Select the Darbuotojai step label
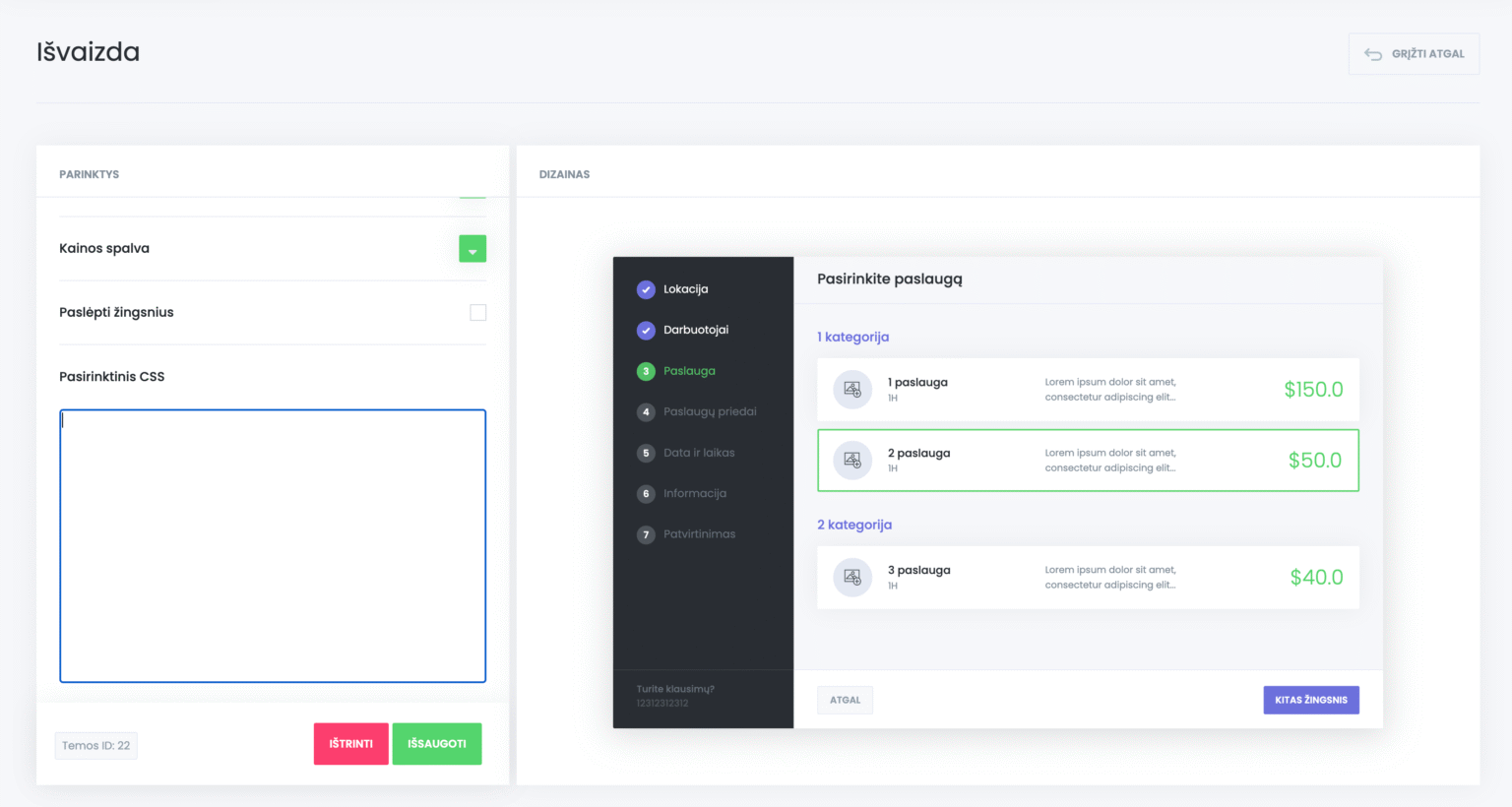The width and height of the screenshot is (1512, 807). point(696,331)
